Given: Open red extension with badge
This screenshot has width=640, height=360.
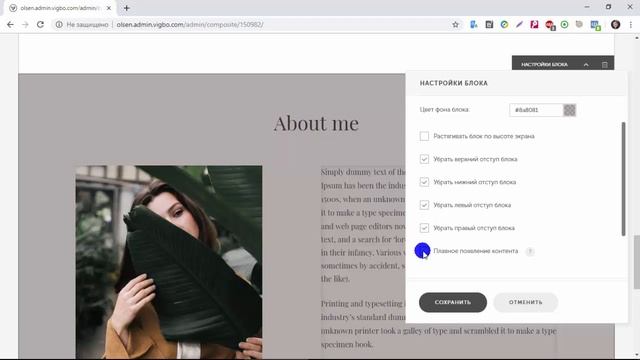Looking at the screenshot, I should click(x=550, y=25).
